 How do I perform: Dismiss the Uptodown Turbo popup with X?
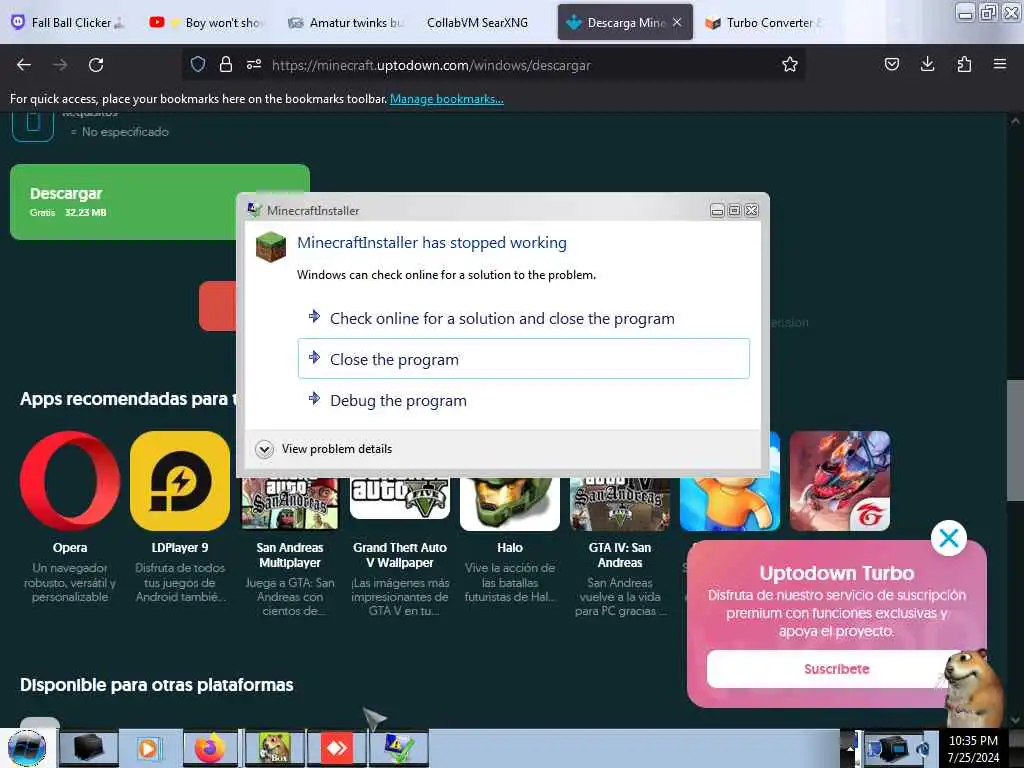tap(948, 538)
